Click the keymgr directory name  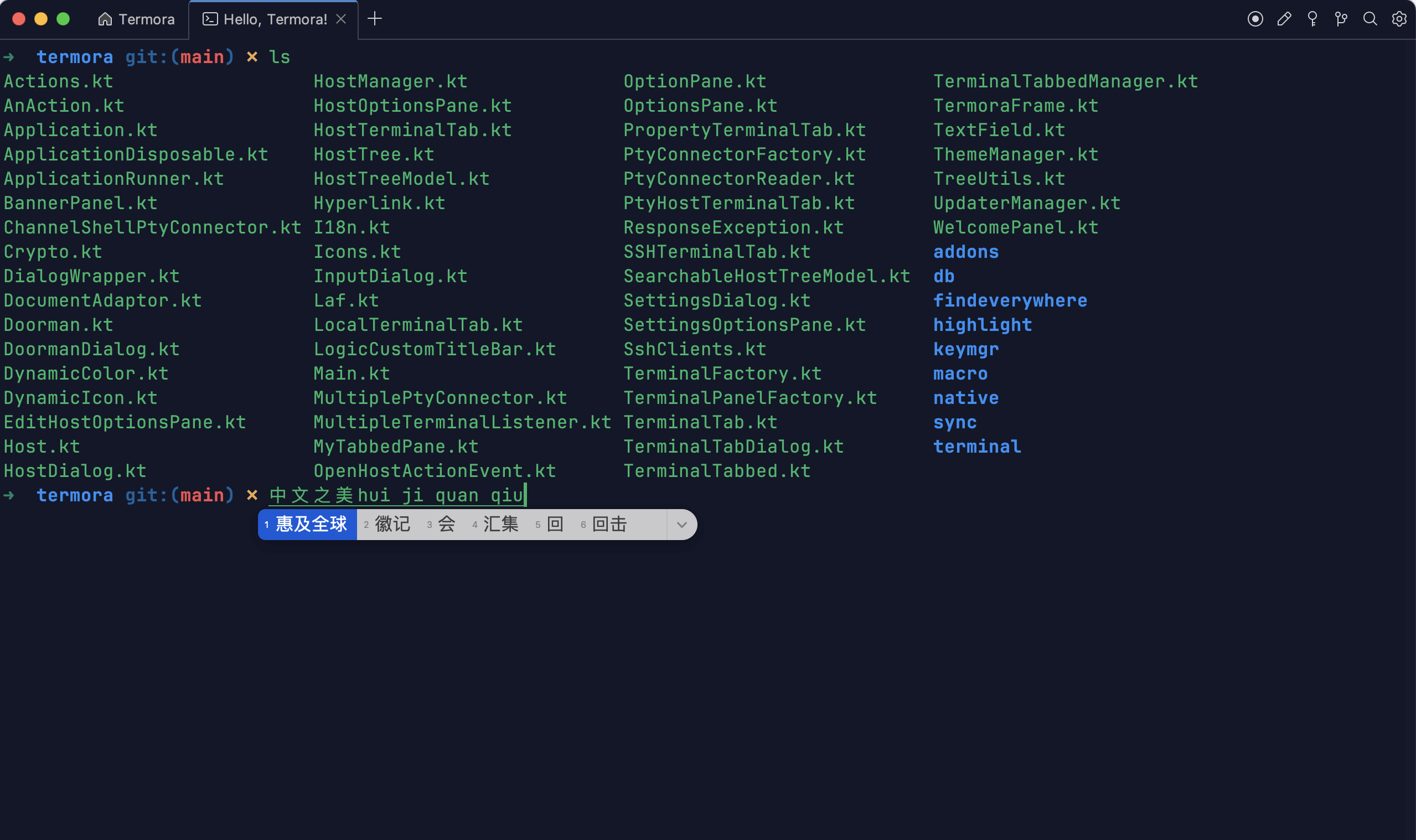click(967, 349)
